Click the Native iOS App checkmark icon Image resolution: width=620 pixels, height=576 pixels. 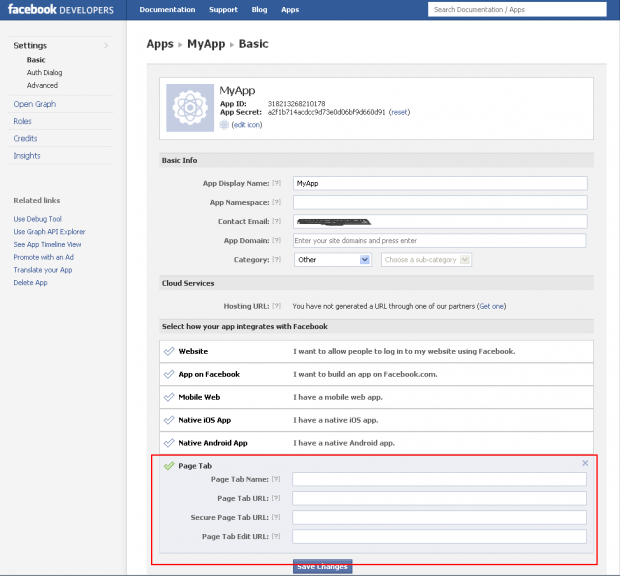point(169,420)
